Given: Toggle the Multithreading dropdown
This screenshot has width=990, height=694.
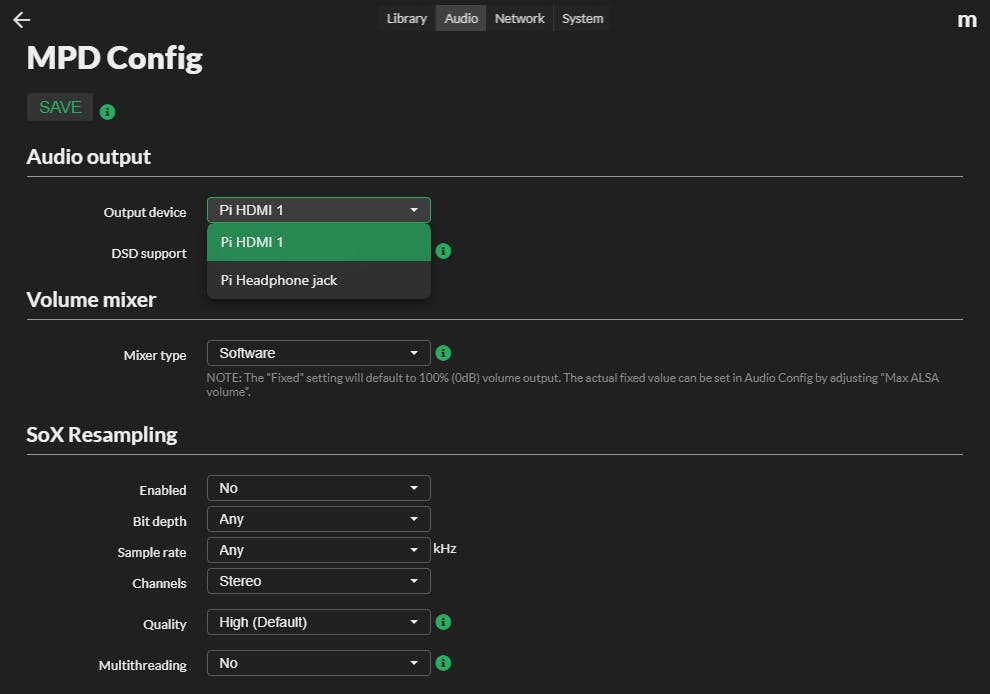Looking at the screenshot, I should 318,663.
